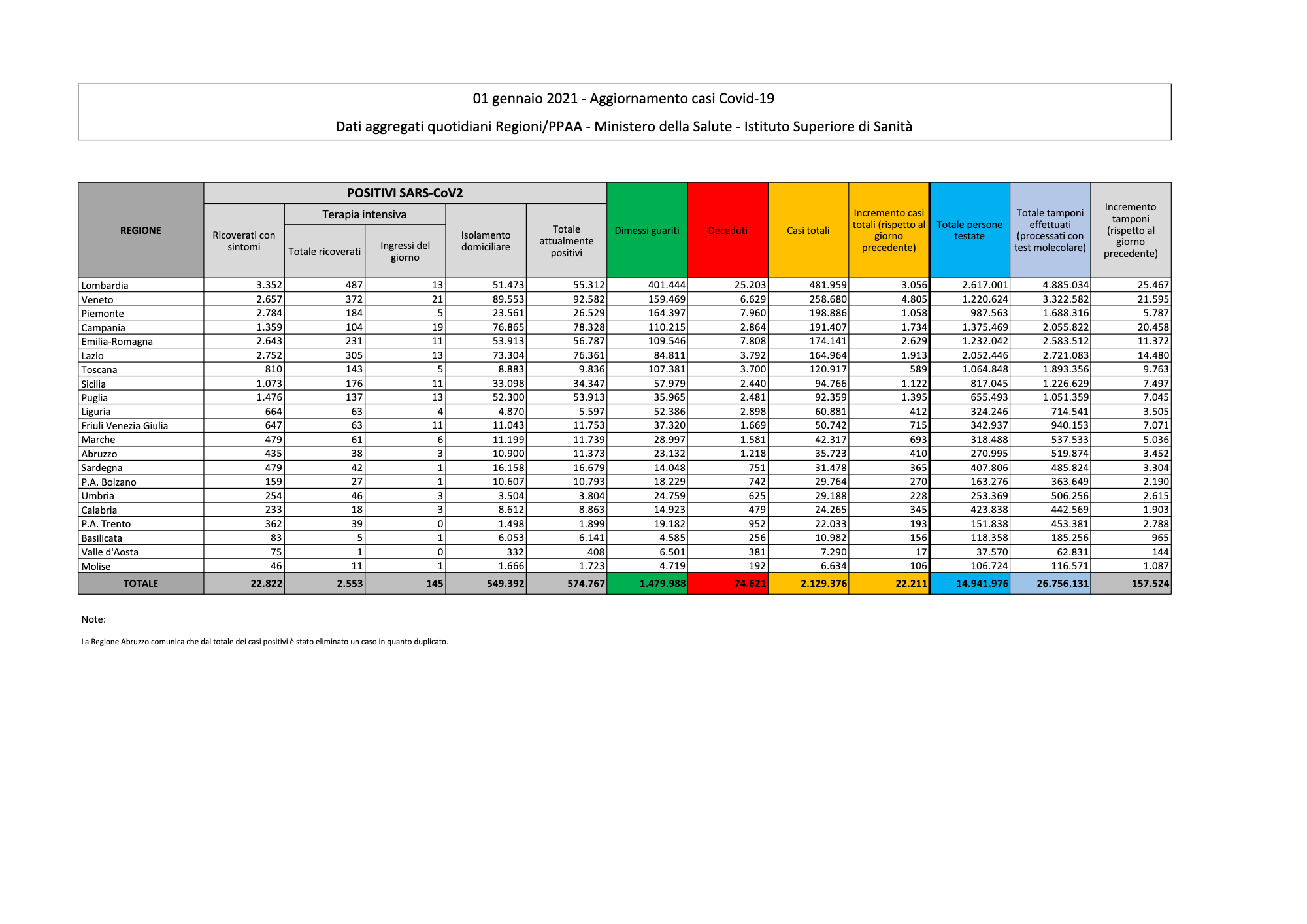This screenshot has width=1307, height=924.
Task: Click the blue Totale persone testate header
Action: click(969, 230)
